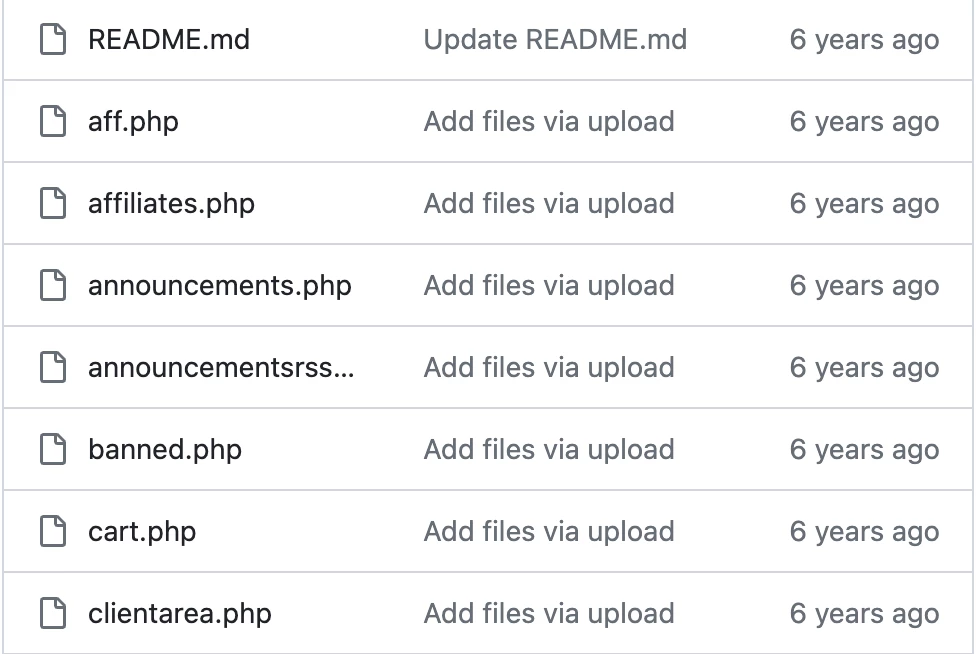Click 'Add files via upload' beside aff.php

pos(549,121)
